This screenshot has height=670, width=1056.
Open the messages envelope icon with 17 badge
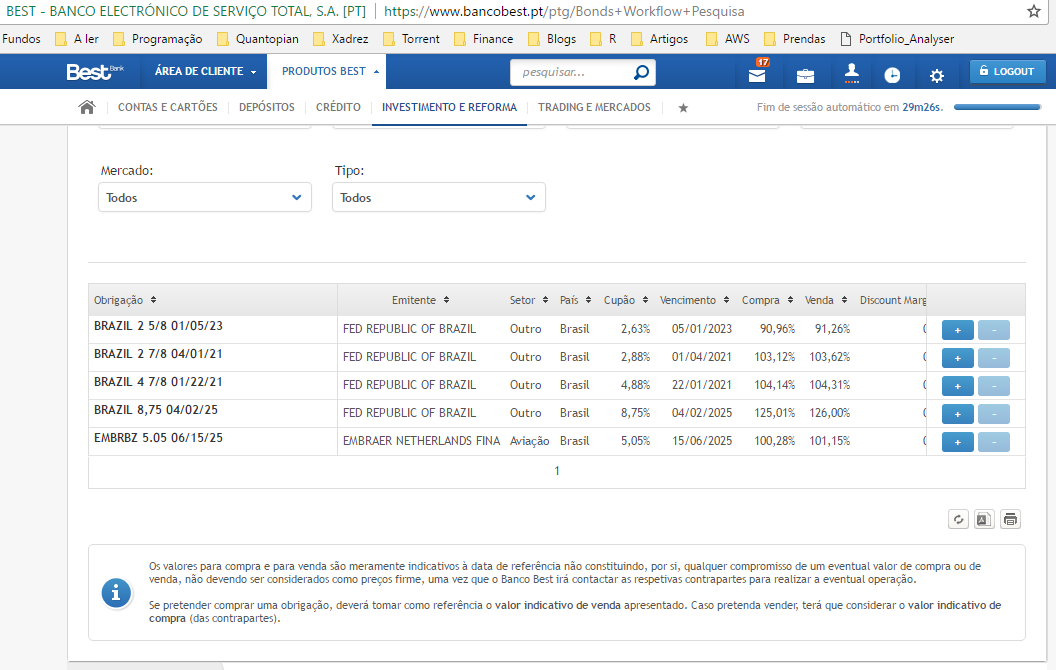[x=757, y=75]
